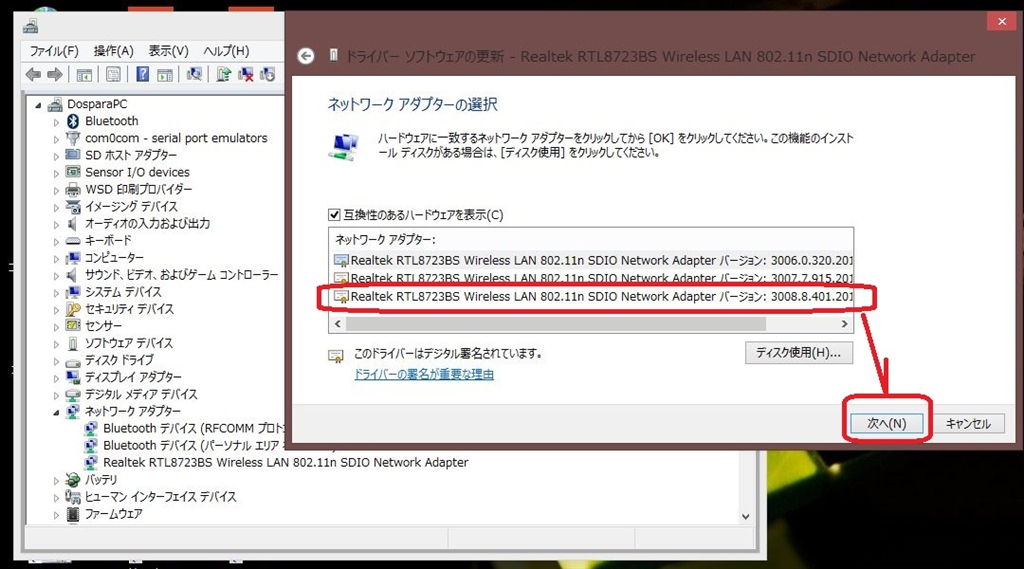Open the help question-mark toolbar icon

coord(142,74)
